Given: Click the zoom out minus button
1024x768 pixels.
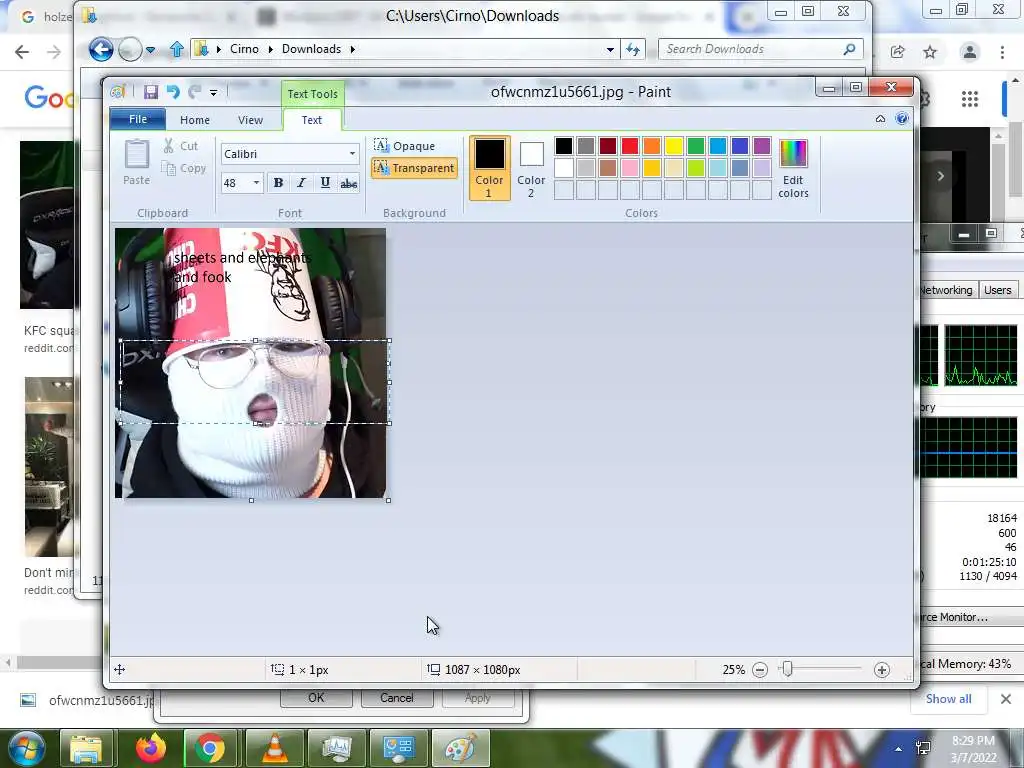Looking at the screenshot, I should 760,670.
